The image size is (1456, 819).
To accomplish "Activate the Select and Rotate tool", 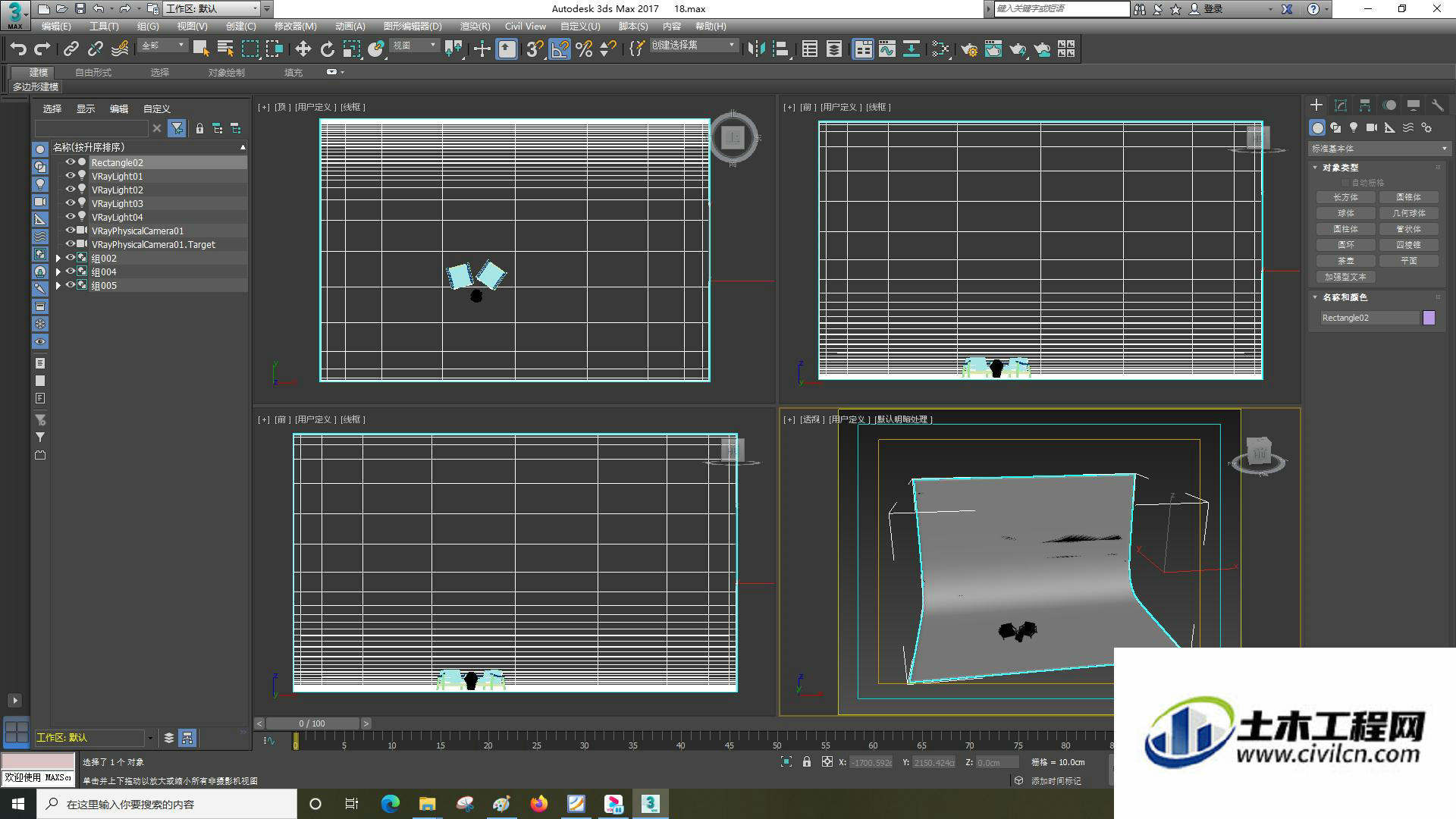I will (327, 49).
